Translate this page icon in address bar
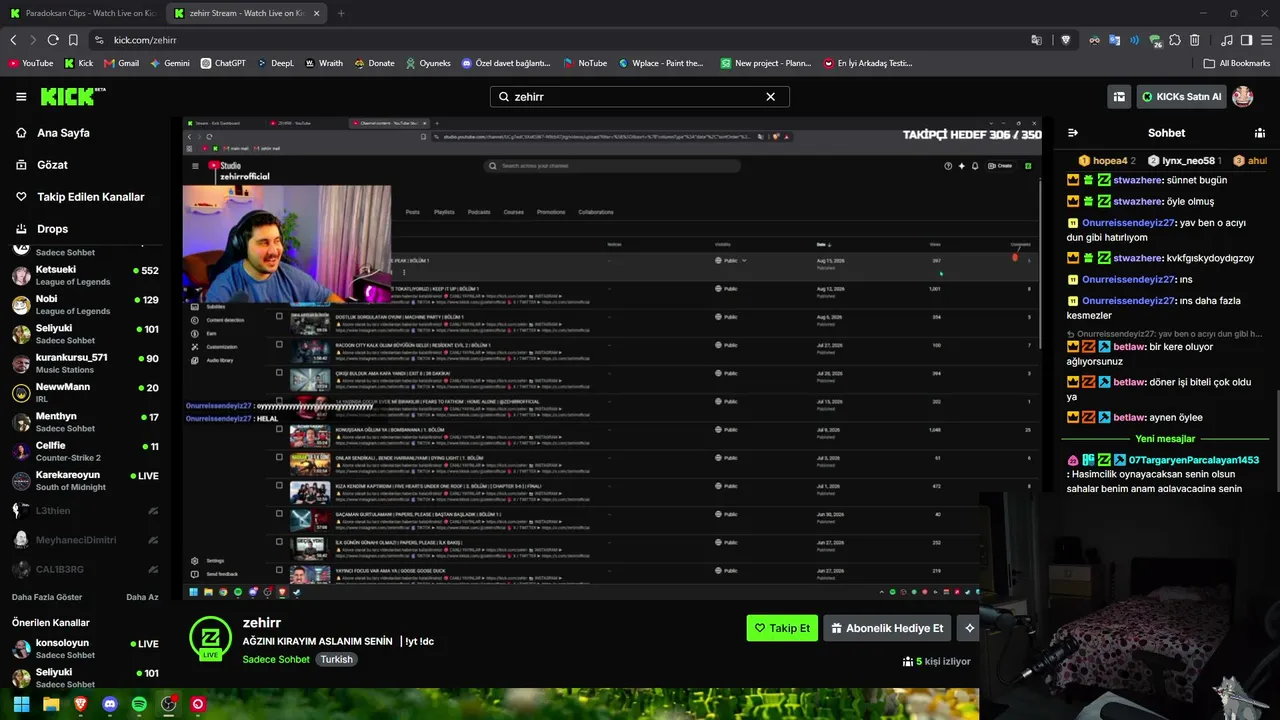This screenshot has height=720, width=1280. pyautogui.click(x=1036, y=40)
